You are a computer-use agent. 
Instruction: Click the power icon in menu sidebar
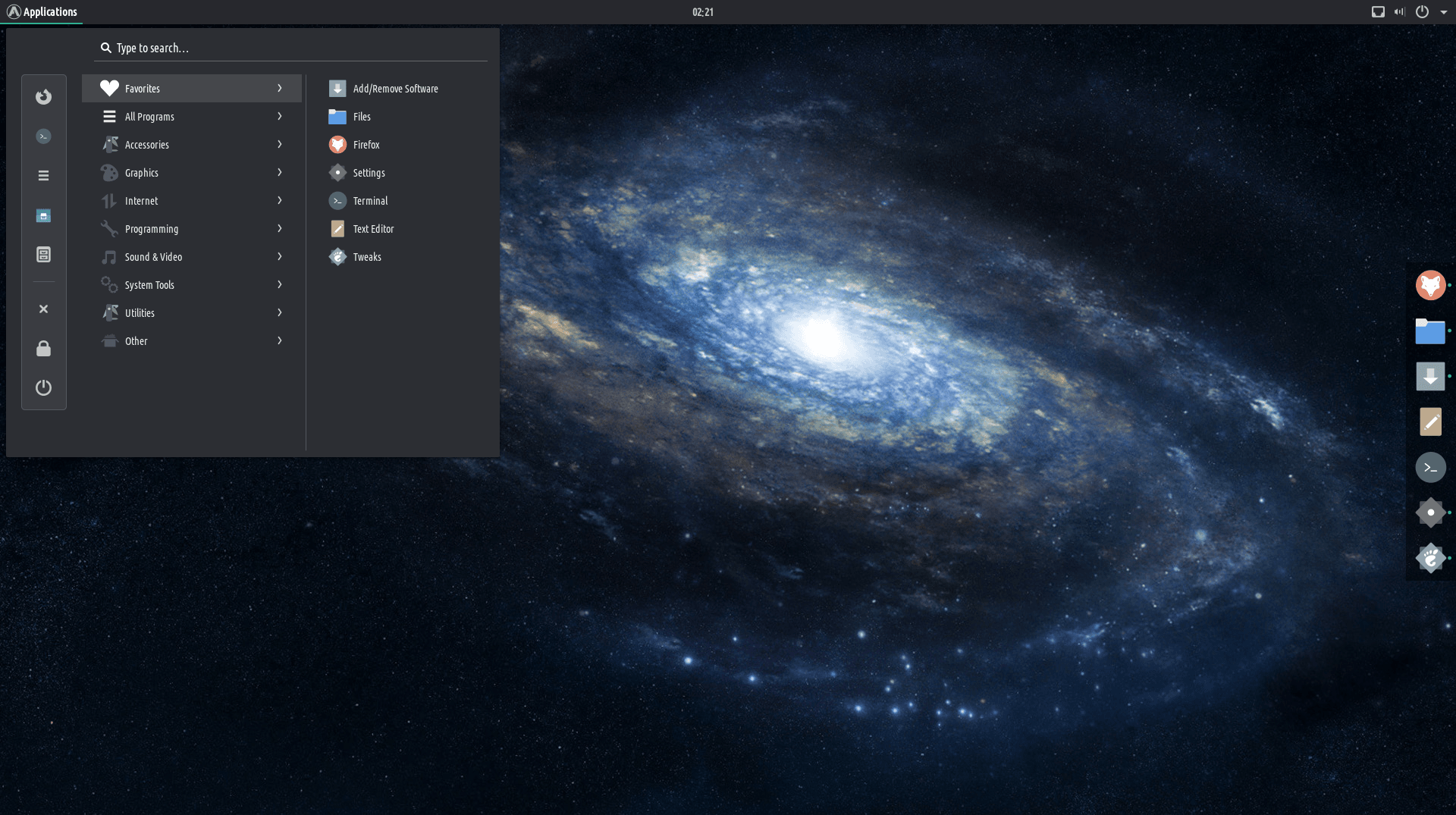point(43,387)
